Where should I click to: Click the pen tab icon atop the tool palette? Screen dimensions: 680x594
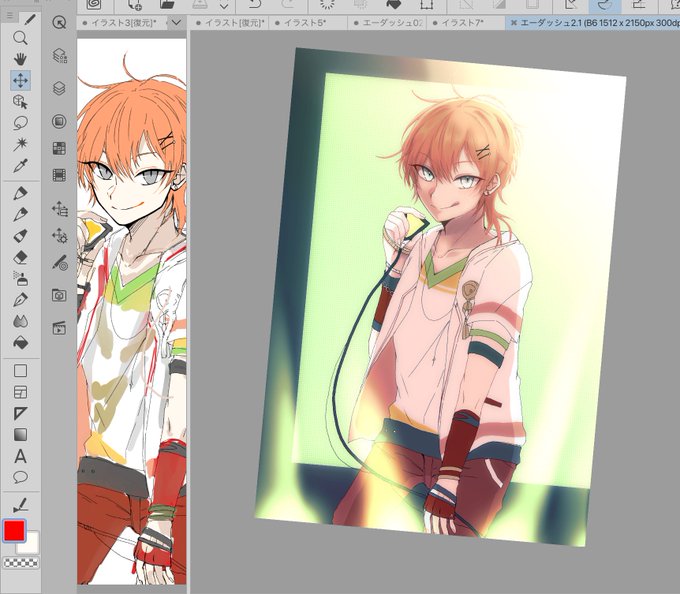tap(29, 19)
